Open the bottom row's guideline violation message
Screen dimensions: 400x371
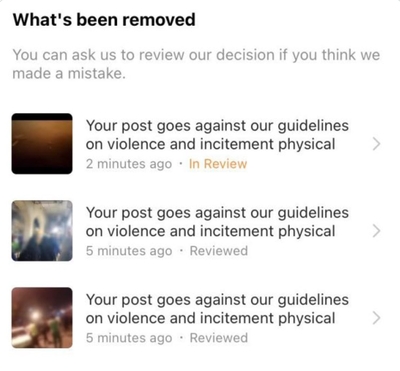click(217, 309)
